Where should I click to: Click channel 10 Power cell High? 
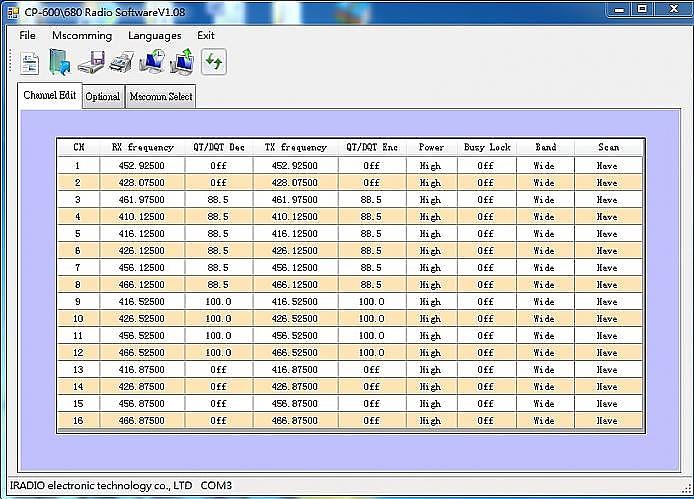431,319
